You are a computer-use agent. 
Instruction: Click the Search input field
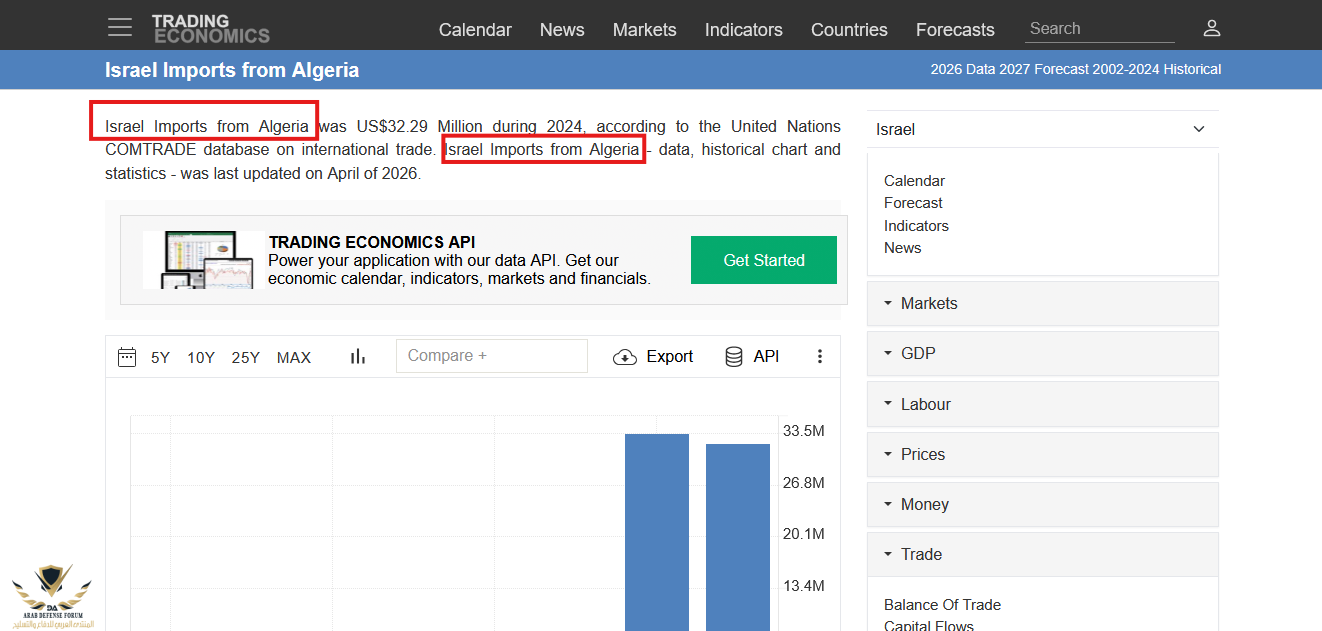1100,29
